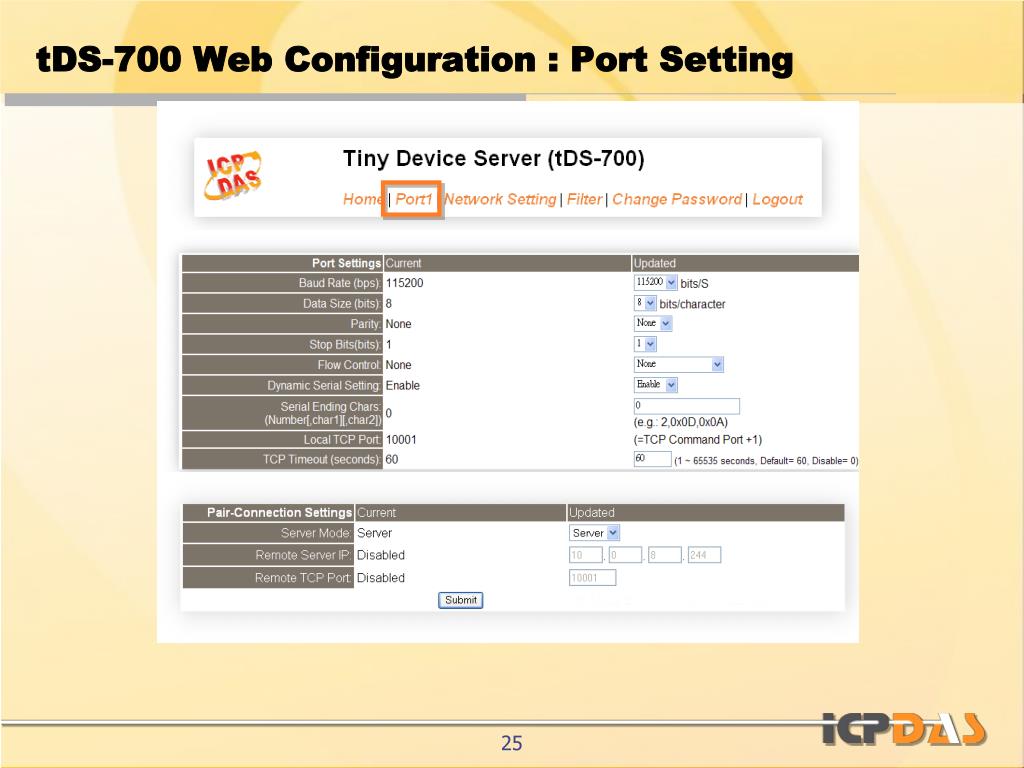Click the Remote TCP Port input field
Image resolution: width=1024 pixels, height=768 pixels.
click(x=592, y=577)
